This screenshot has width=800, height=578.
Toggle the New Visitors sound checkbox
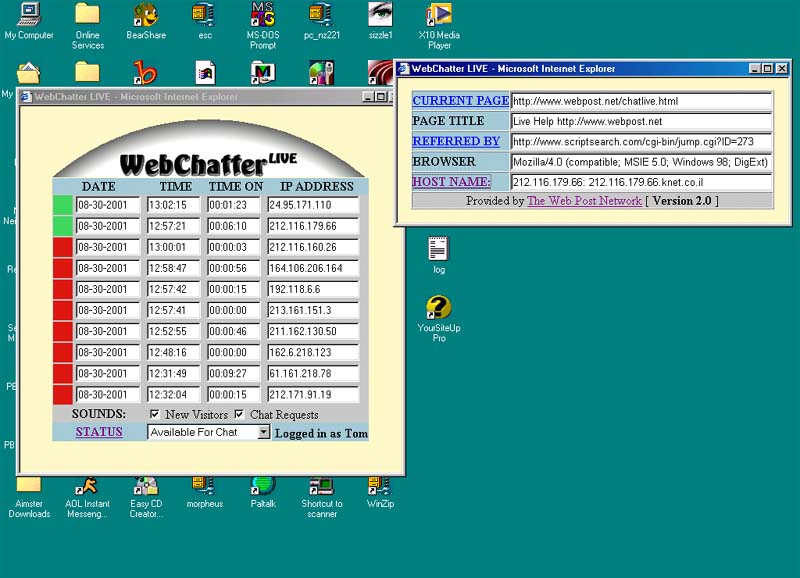(x=155, y=414)
